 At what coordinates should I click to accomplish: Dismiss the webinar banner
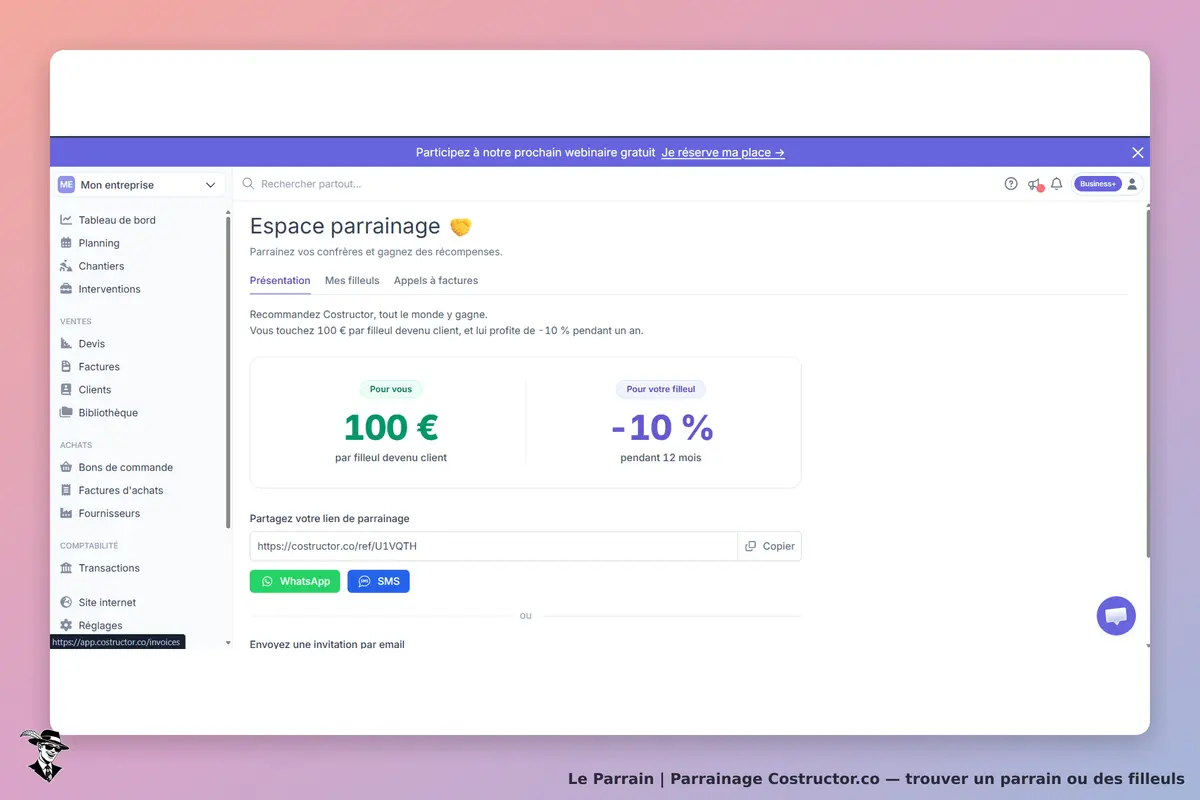click(1137, 153)
